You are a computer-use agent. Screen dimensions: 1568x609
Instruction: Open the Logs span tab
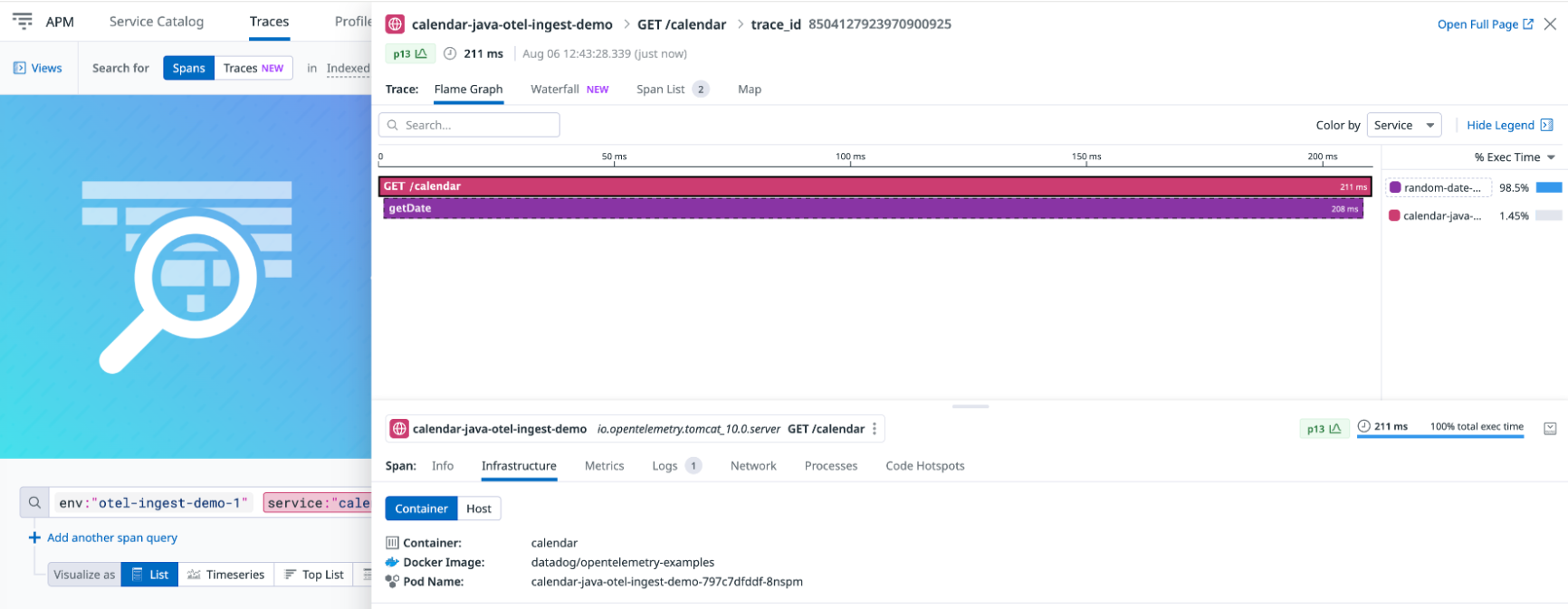coord(664,466)
